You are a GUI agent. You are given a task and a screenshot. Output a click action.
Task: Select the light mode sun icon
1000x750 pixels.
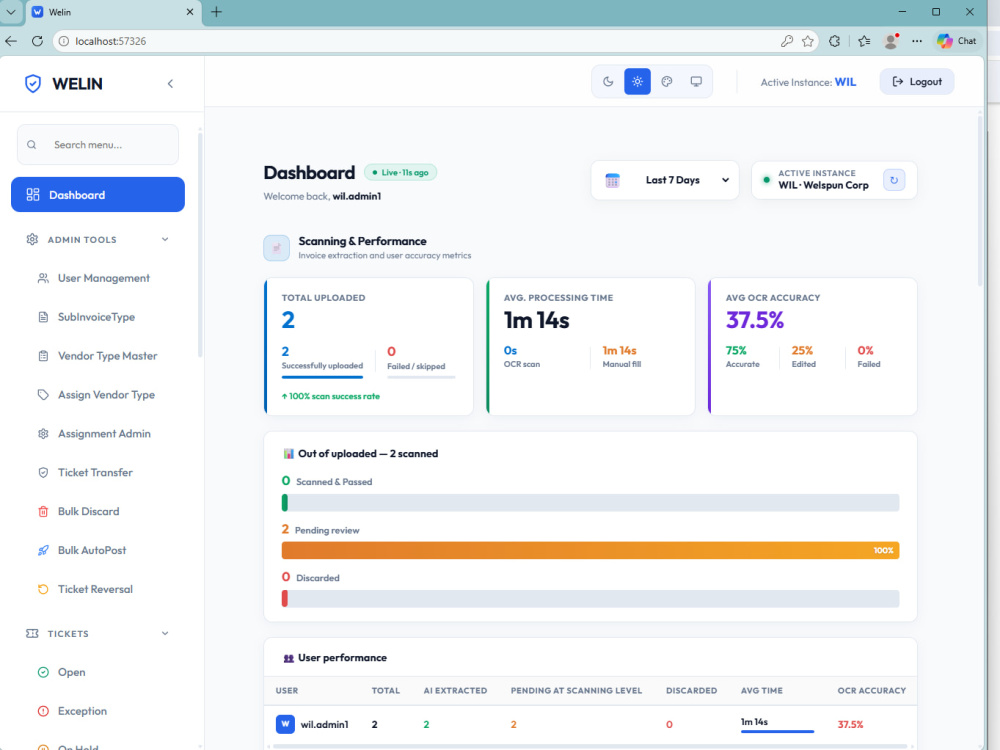click(x=637, y=82)
